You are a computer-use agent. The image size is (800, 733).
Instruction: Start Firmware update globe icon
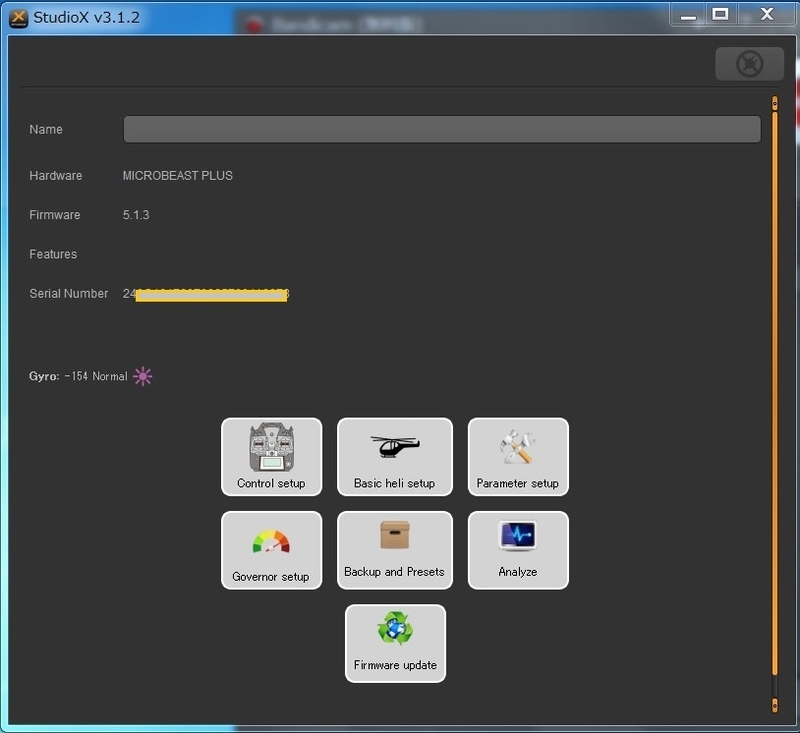pos(395,643)
